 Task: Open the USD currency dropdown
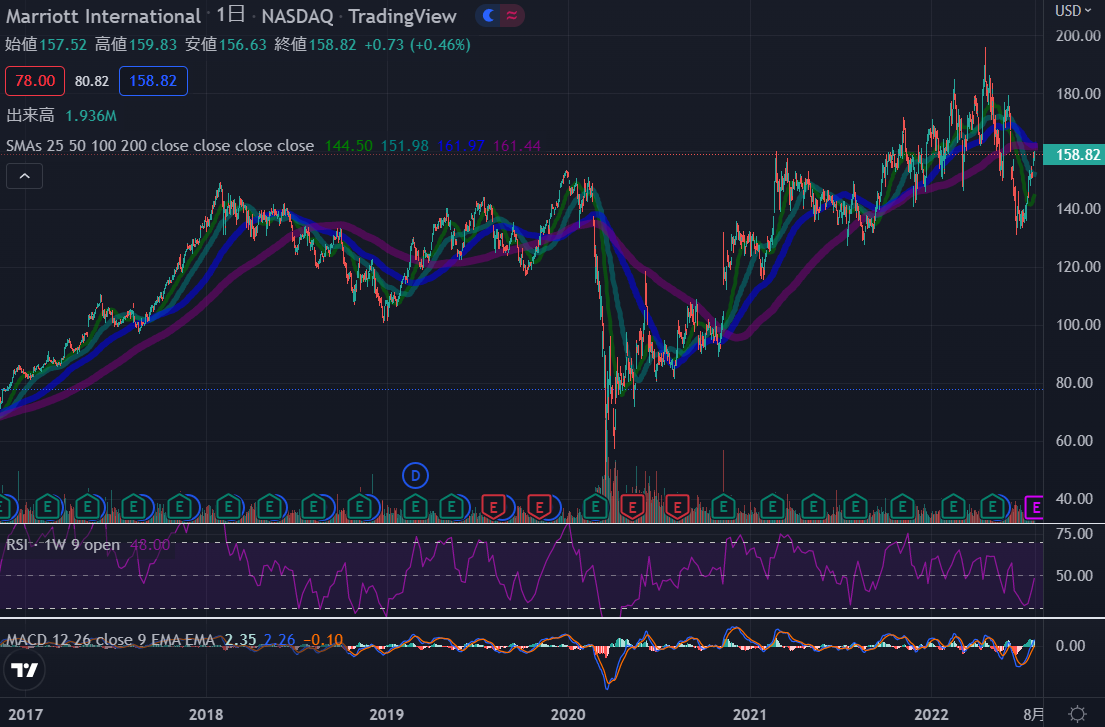point(1073,11)
